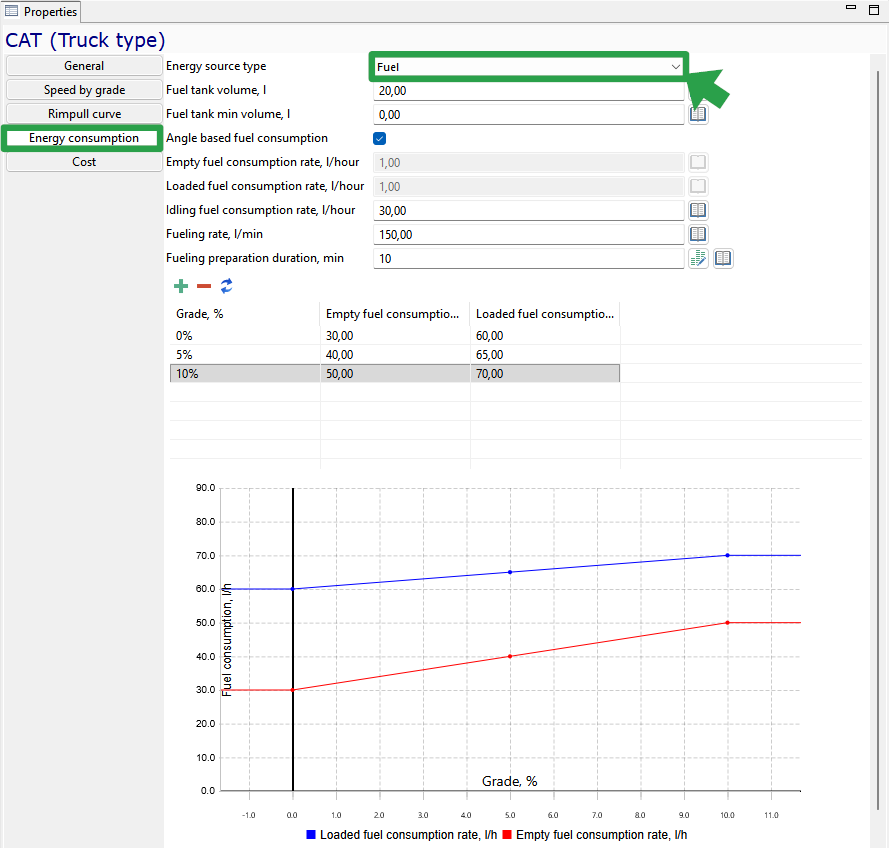Click the 70,00 loaded consumption cell
Image resolution: width=889 pixels, height=848 pixels.
click(x=545, y=374)
